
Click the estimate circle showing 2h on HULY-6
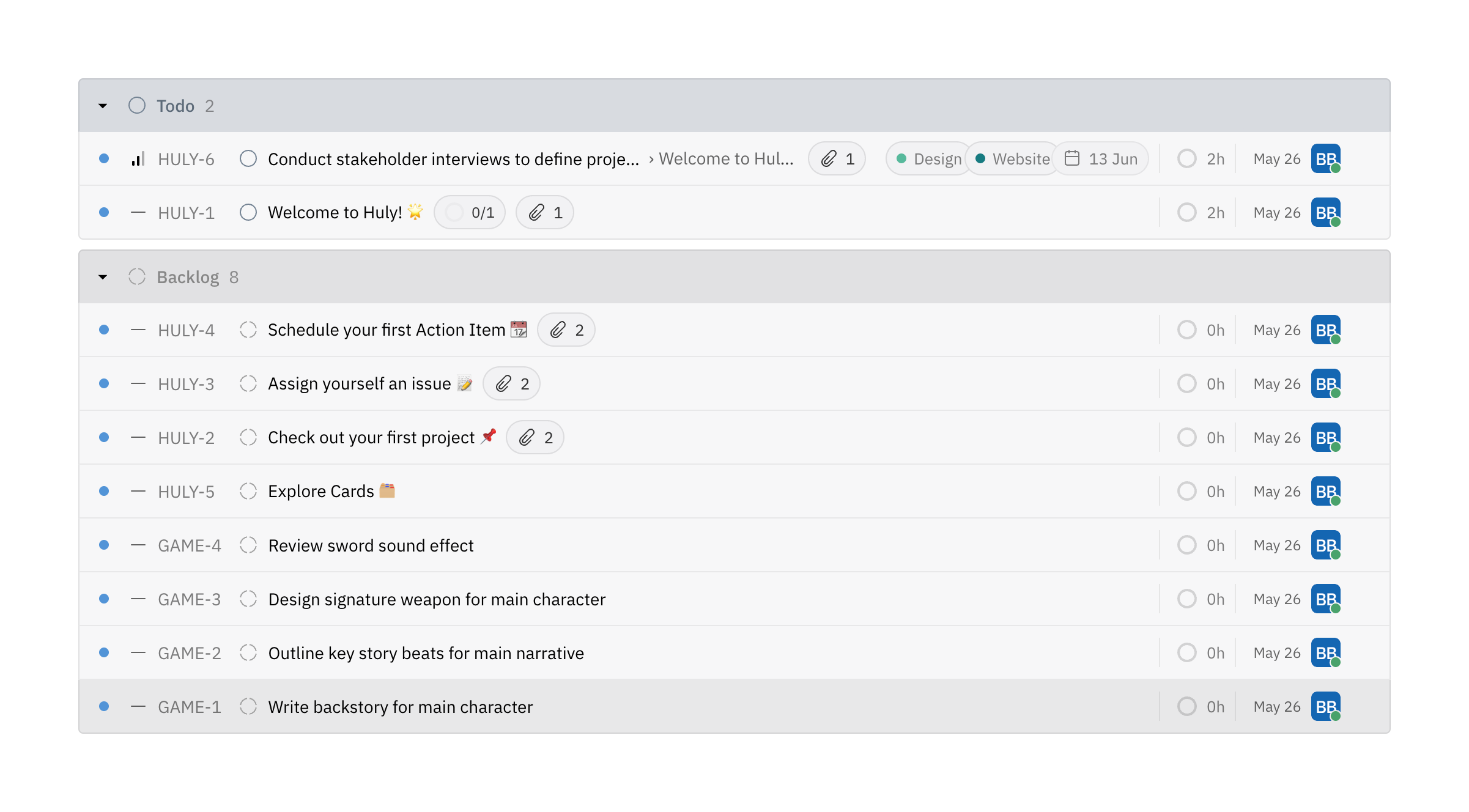pyautogui.click(x=1200, y=158)
